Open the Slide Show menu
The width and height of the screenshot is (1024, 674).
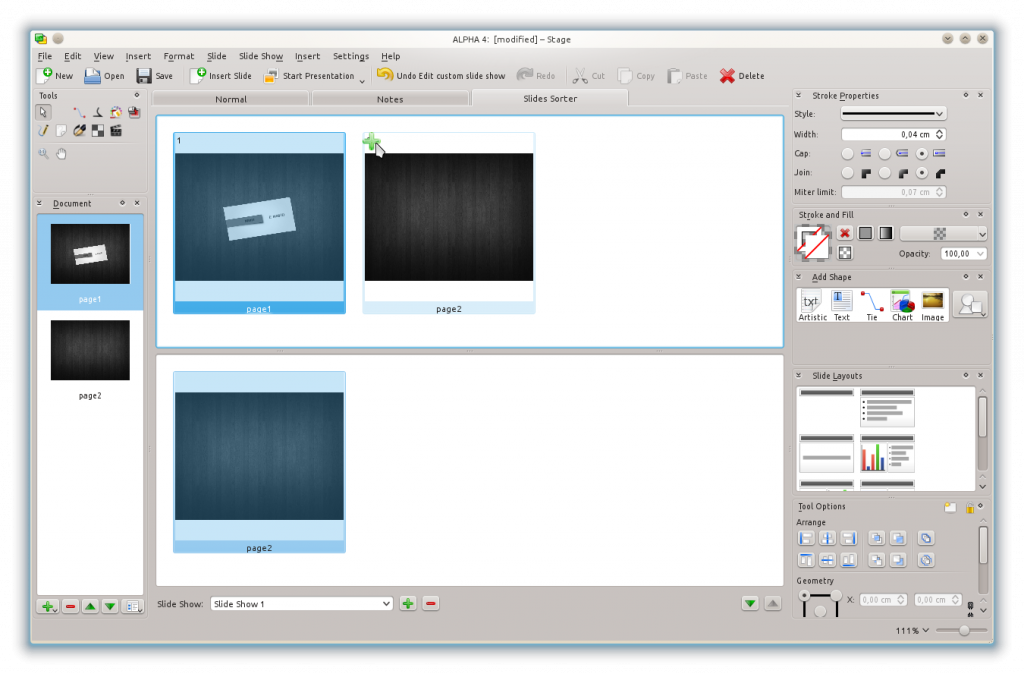(x=261, y=56)
